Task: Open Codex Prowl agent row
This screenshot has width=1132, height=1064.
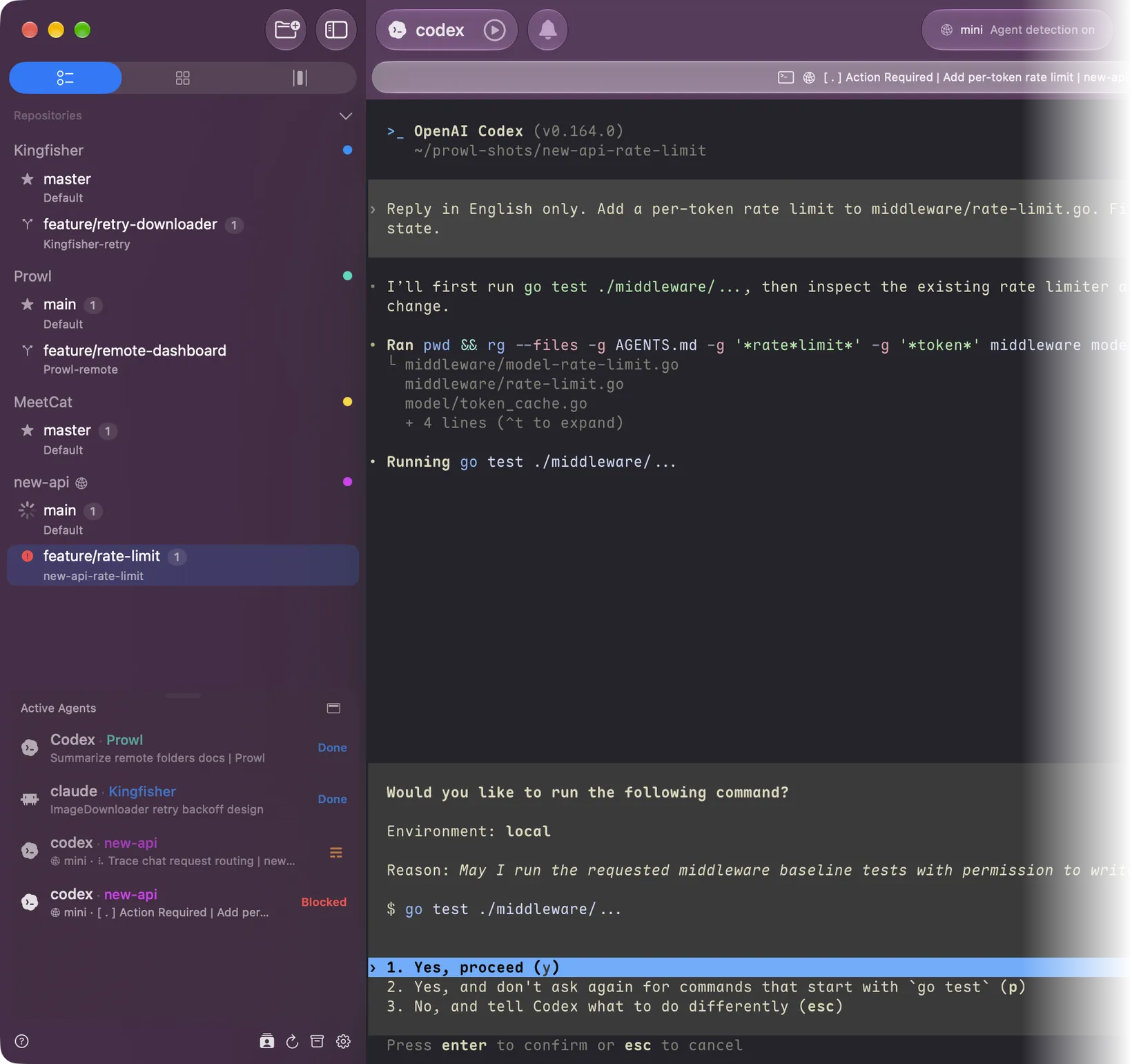Action: click(183, 748)
